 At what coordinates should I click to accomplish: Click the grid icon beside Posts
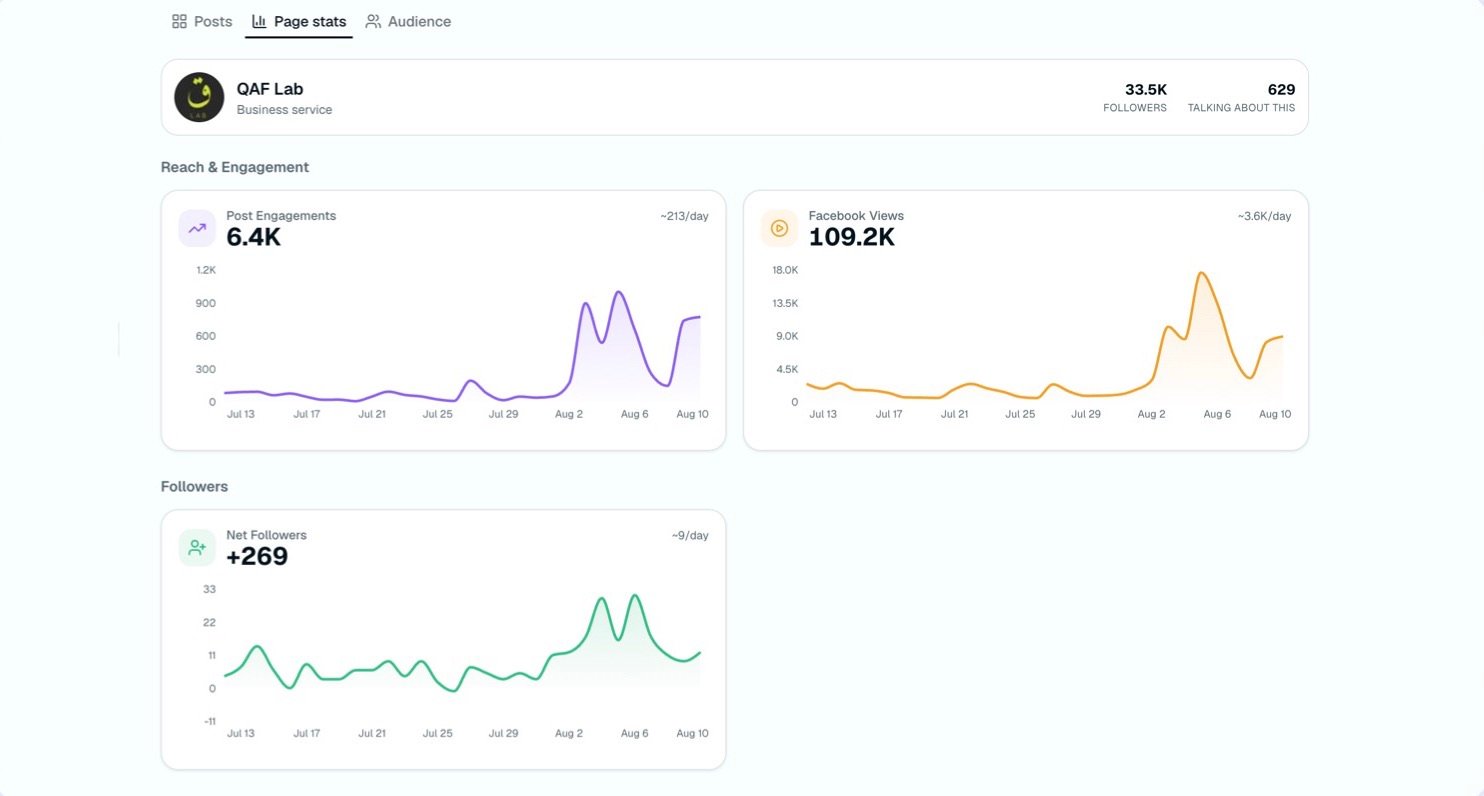coord(180,21)
